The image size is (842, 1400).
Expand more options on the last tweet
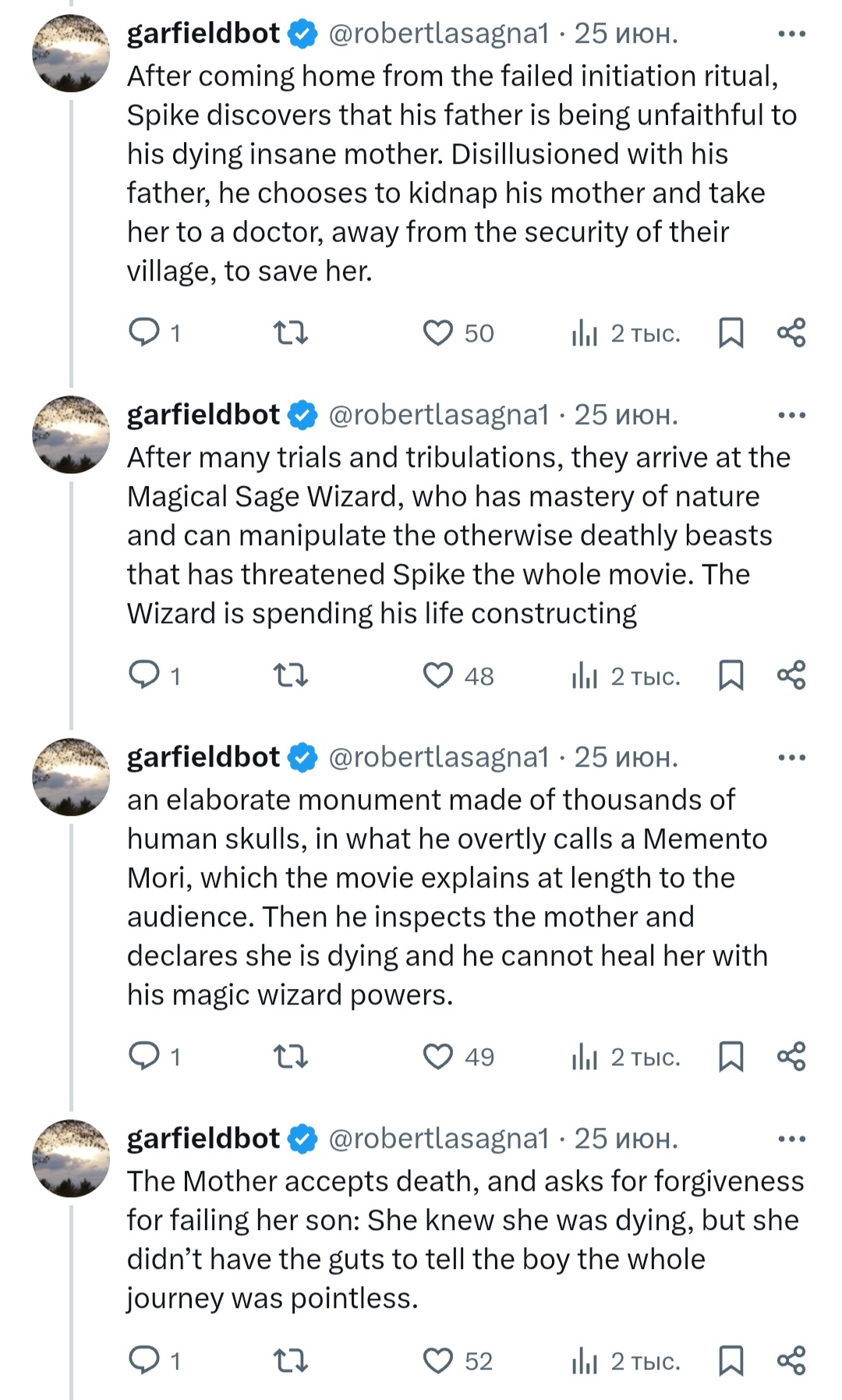(791, 1139)
